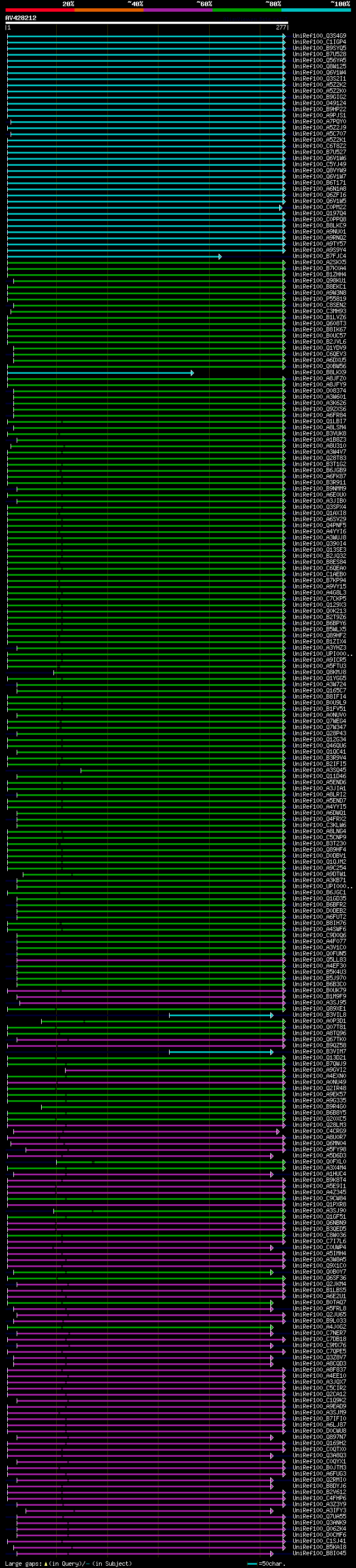Select the UniRef100_Q7WEG4 label
Viewport: 356px width, 1568px height.
(x=319, y=721)
